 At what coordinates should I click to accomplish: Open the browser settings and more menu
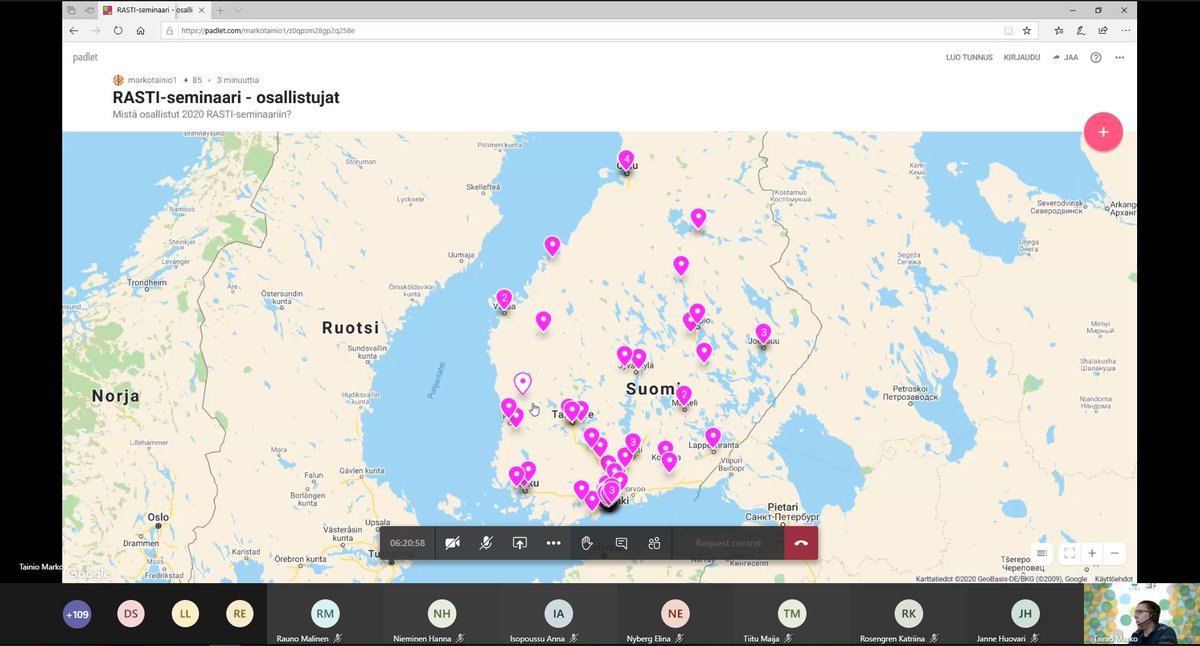click(1126, 30)
